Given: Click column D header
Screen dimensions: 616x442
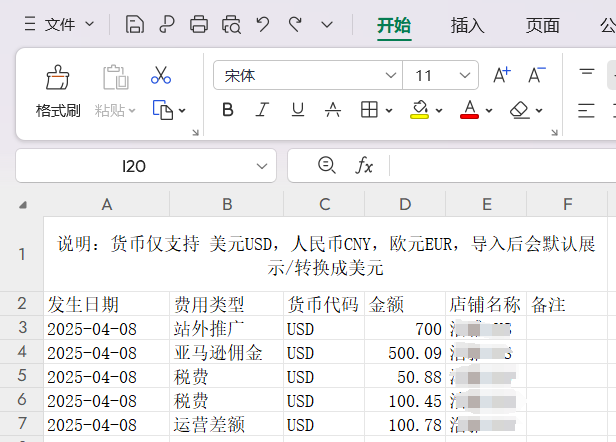Looking at the screenshot, I should coord(404,205).
